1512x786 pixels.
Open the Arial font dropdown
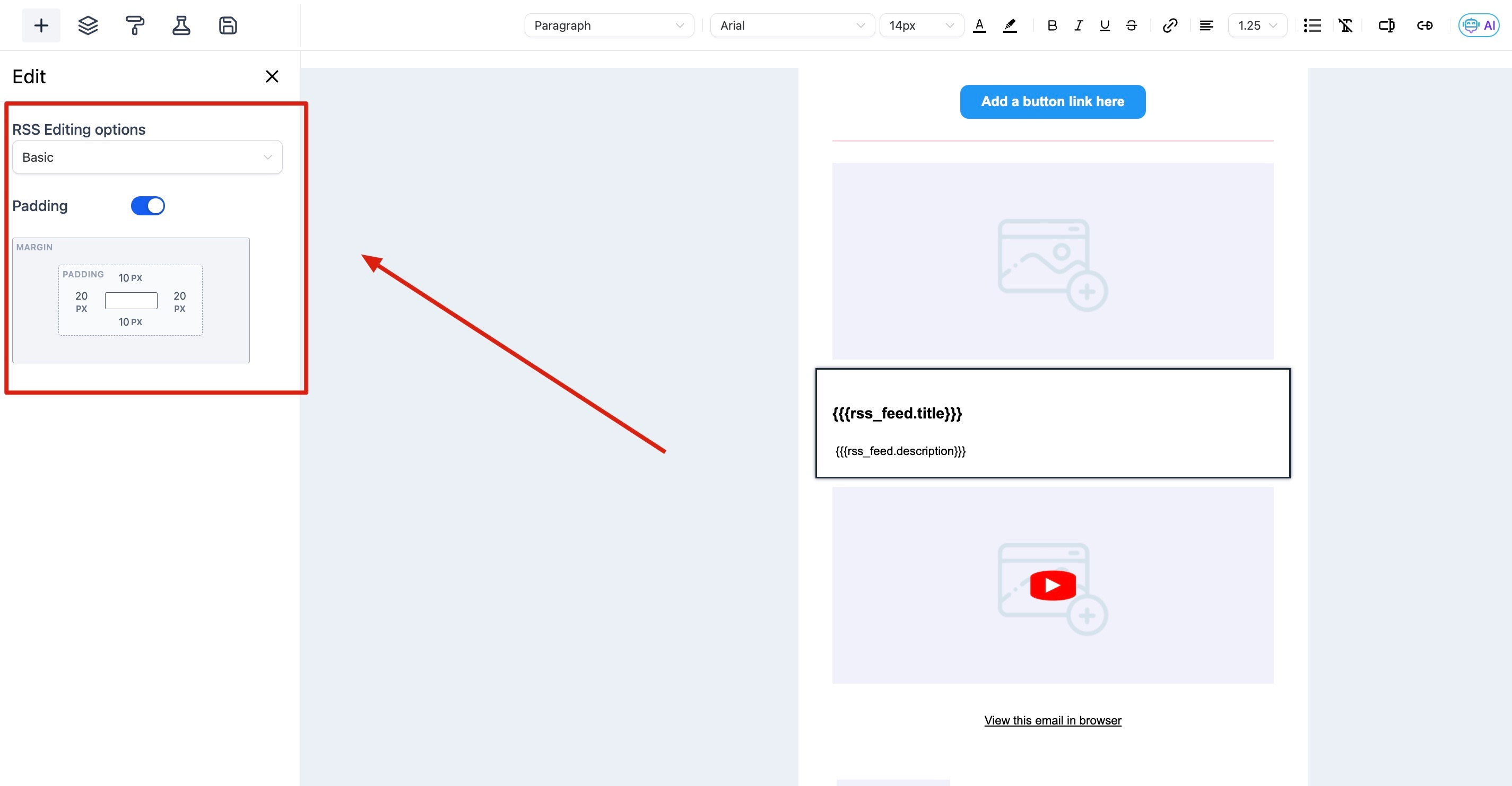pyautogui.click(x=792, y=25)
